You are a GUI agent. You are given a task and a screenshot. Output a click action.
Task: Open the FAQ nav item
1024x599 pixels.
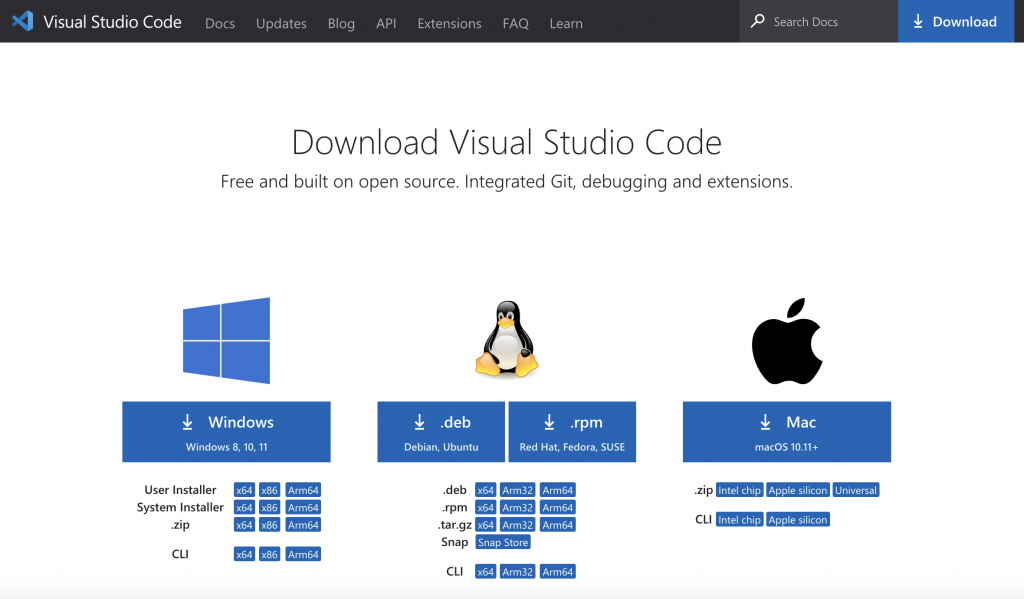tap(515, 24)
